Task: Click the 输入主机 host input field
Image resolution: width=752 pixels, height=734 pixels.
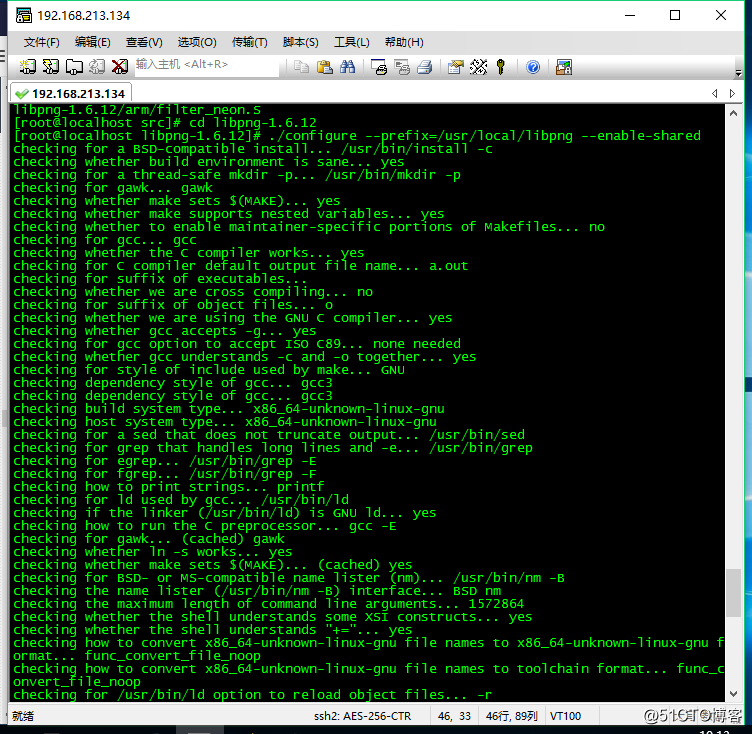Action: click(206, 66)
